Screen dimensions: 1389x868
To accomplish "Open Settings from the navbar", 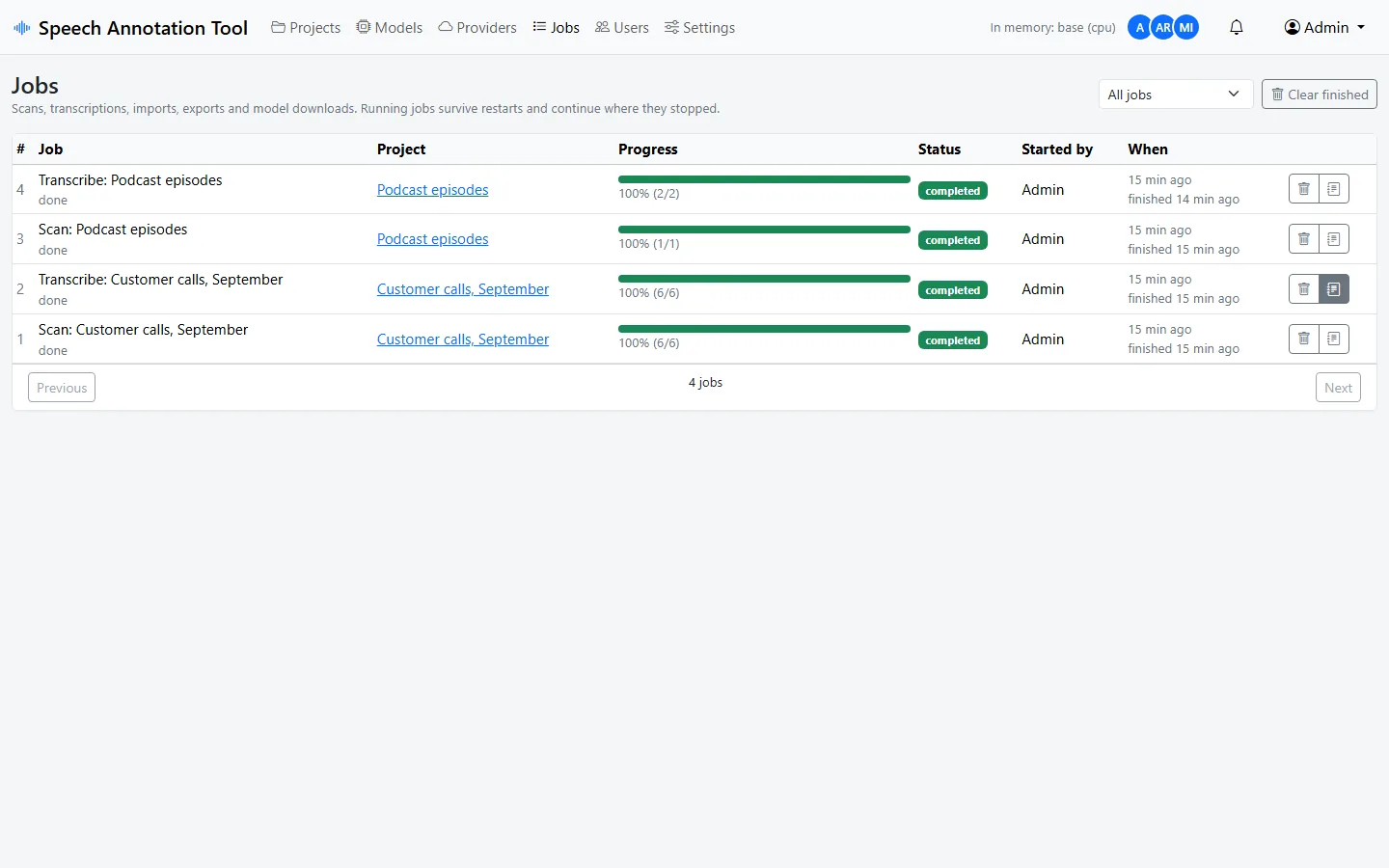I will coord(699,28).
